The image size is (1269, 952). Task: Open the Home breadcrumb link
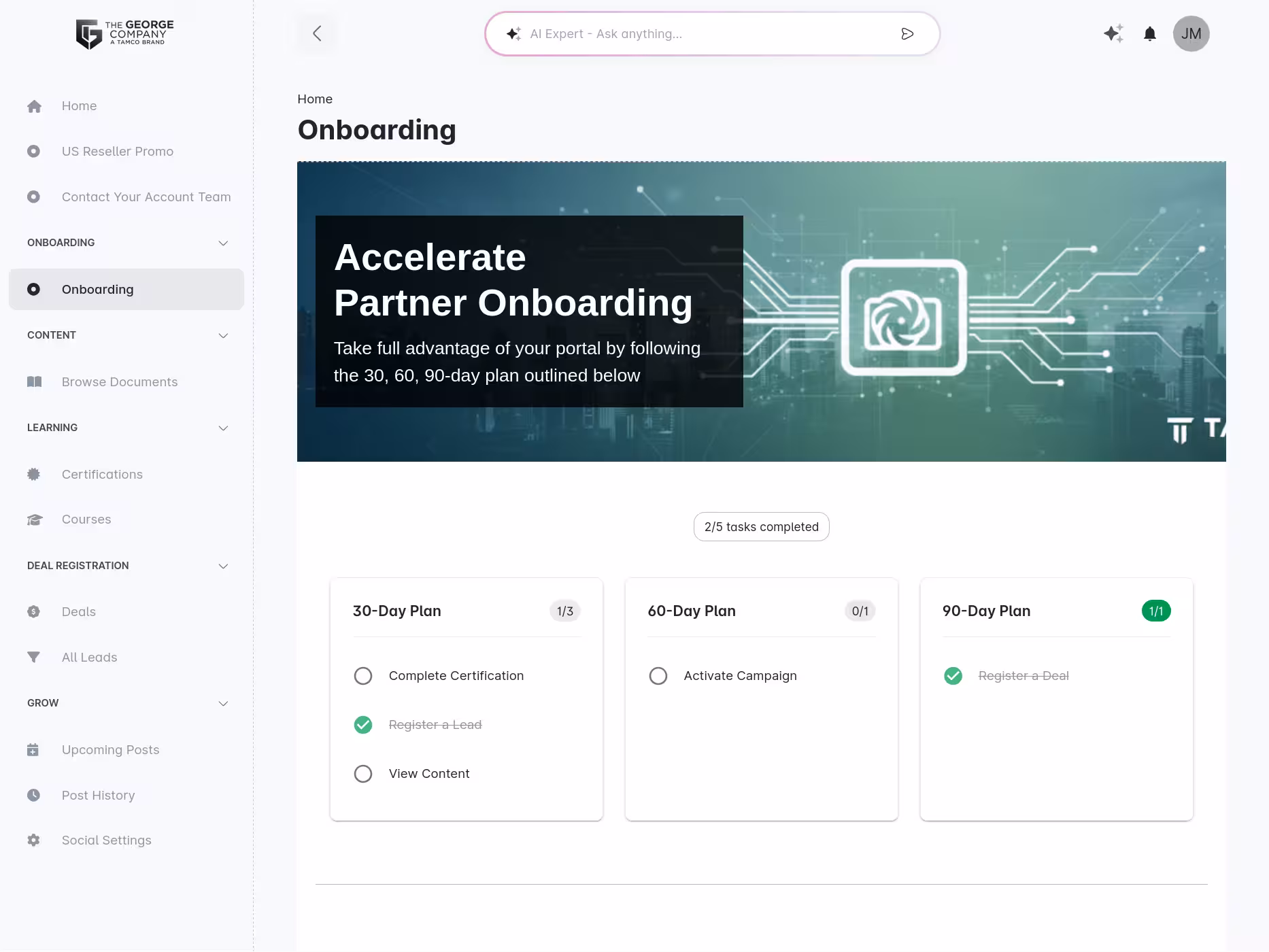click(314, 99)
